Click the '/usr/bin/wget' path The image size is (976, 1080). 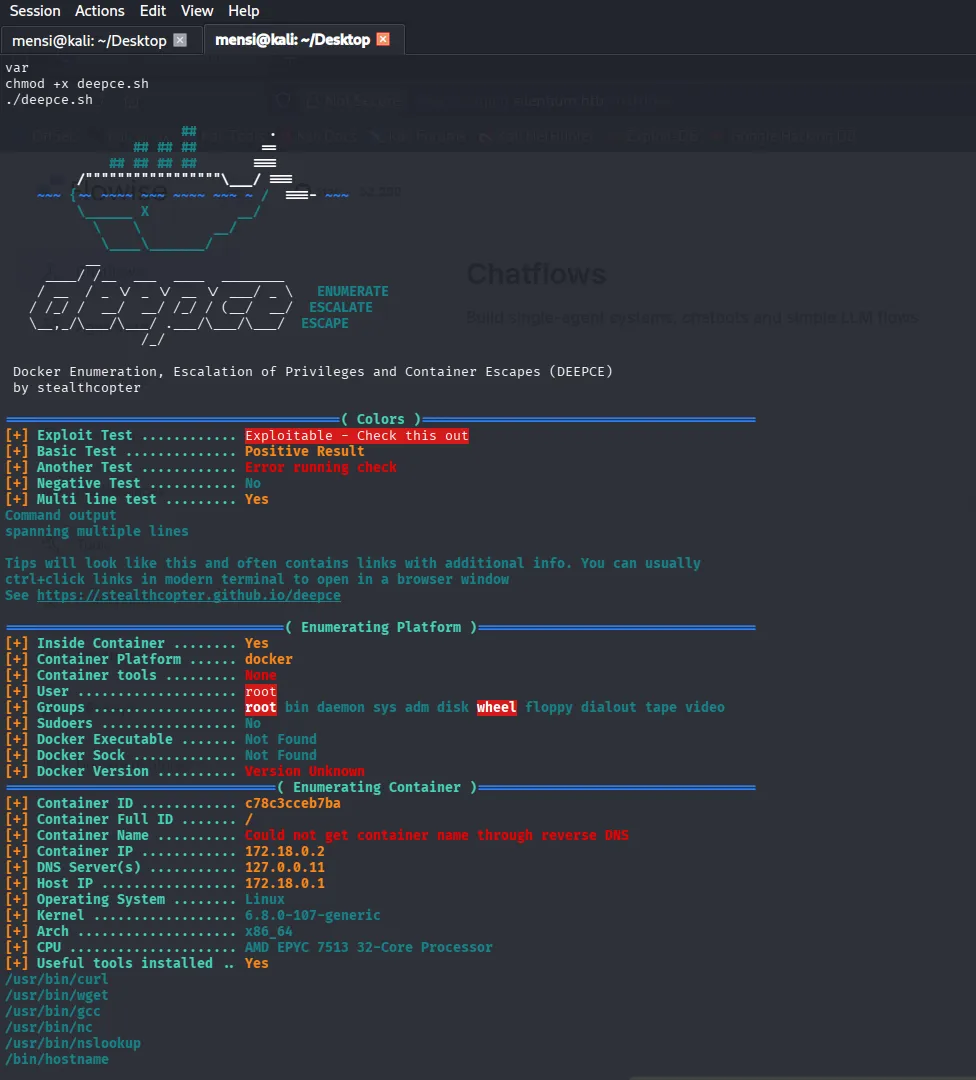[56, 995]
